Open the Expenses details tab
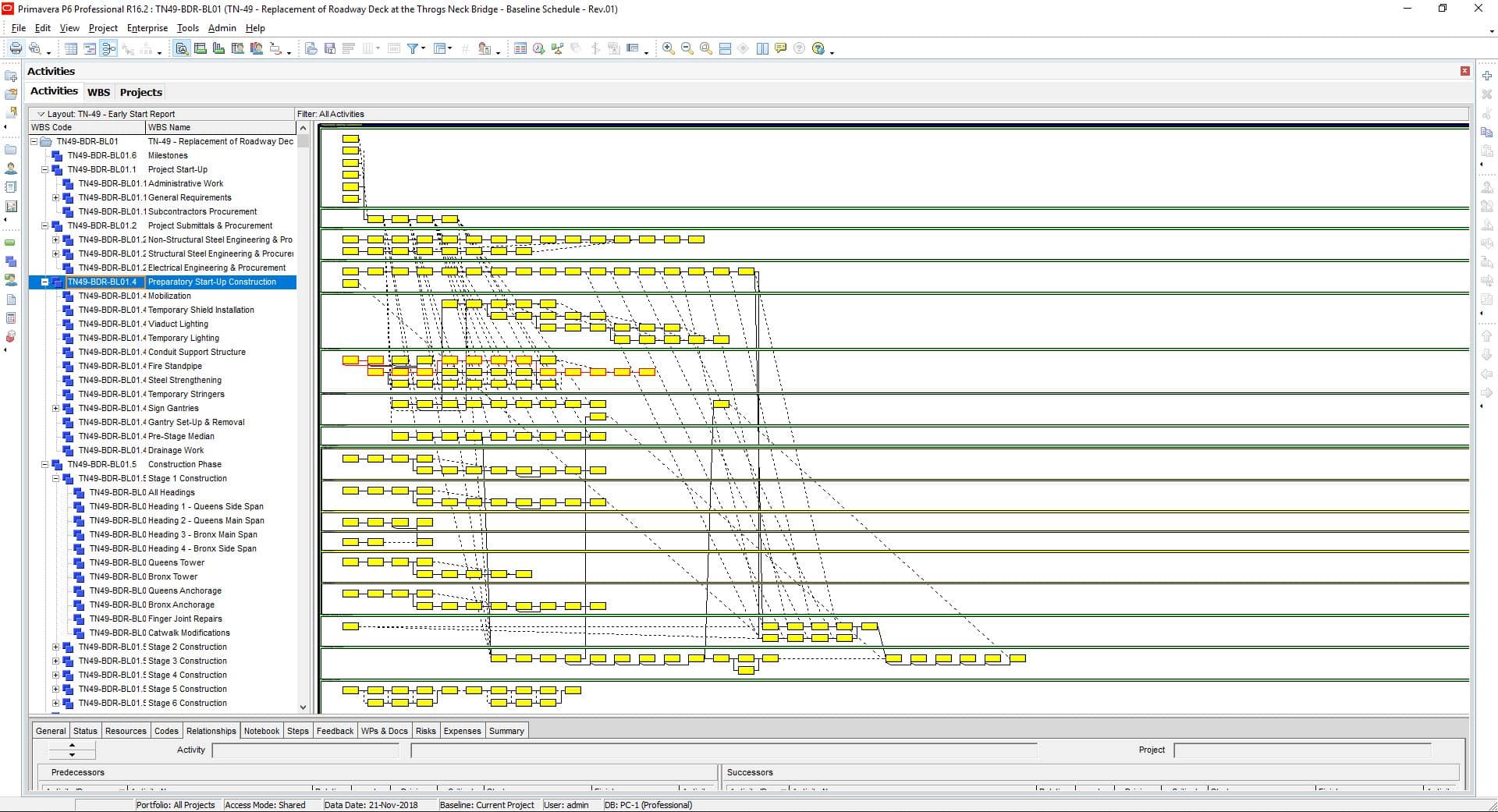 pos(462,731)
